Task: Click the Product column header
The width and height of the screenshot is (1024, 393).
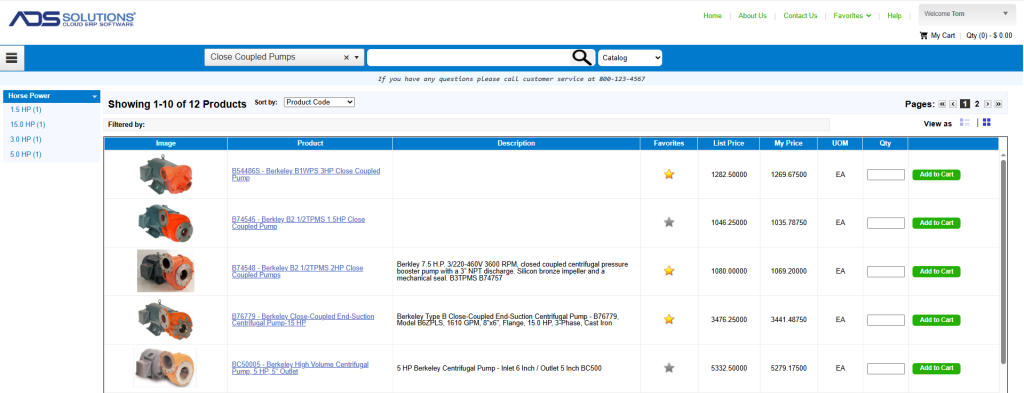Action: pyautogui.click(x=310, y=144)
